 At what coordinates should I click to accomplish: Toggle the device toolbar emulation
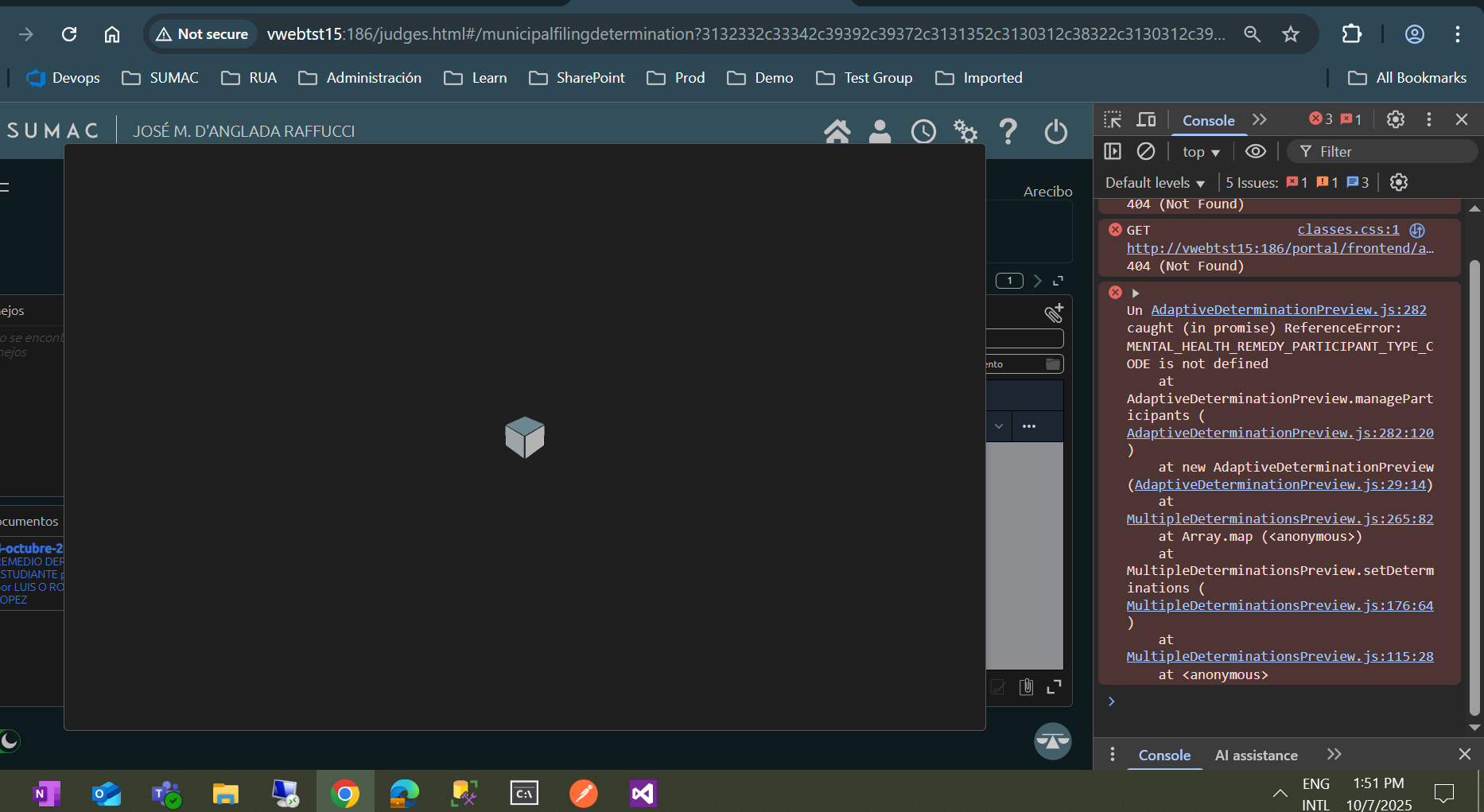point(1146,119)
